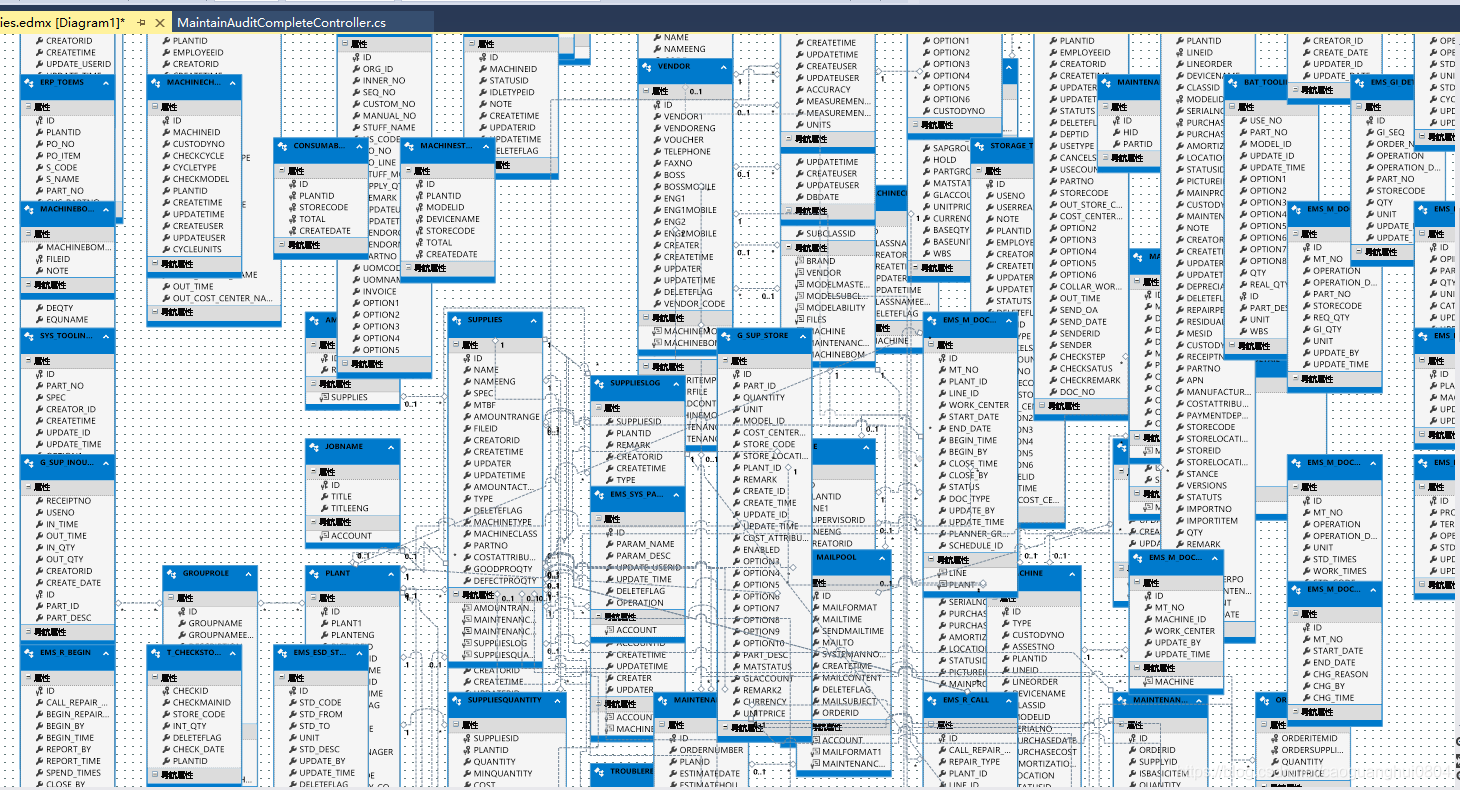Image resolution: width=1460 pixels, height=790 pixels.
Task: Collapse 属性 section in JOBNAME entity
Action: pyautogui.click(x=311, y=472)
